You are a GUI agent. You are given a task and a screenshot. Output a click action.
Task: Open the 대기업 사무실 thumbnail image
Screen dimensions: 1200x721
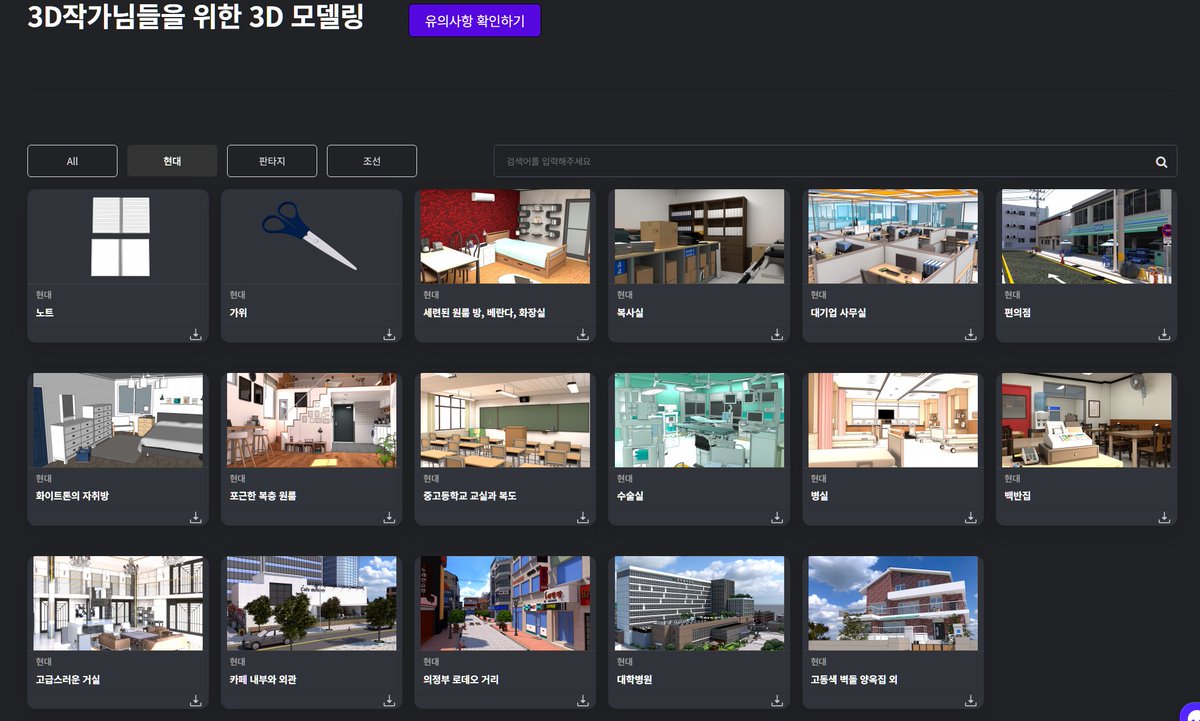click(893, 237)
